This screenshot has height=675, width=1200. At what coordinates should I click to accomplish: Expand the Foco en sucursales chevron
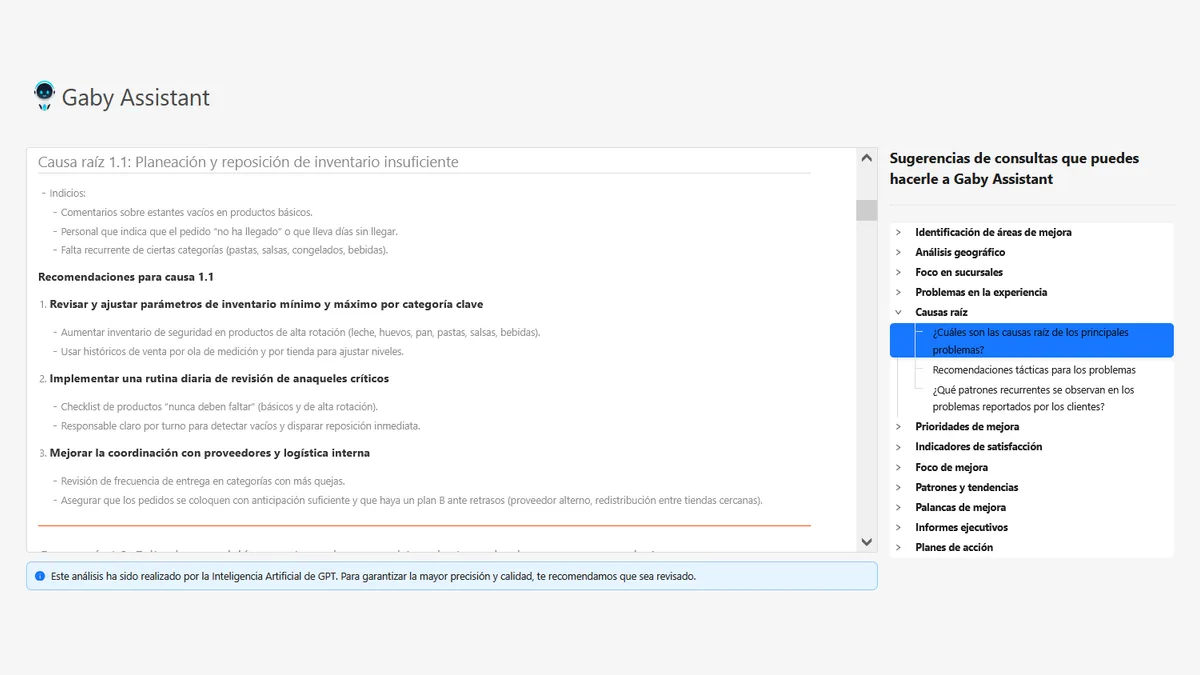tap(899, 272)
